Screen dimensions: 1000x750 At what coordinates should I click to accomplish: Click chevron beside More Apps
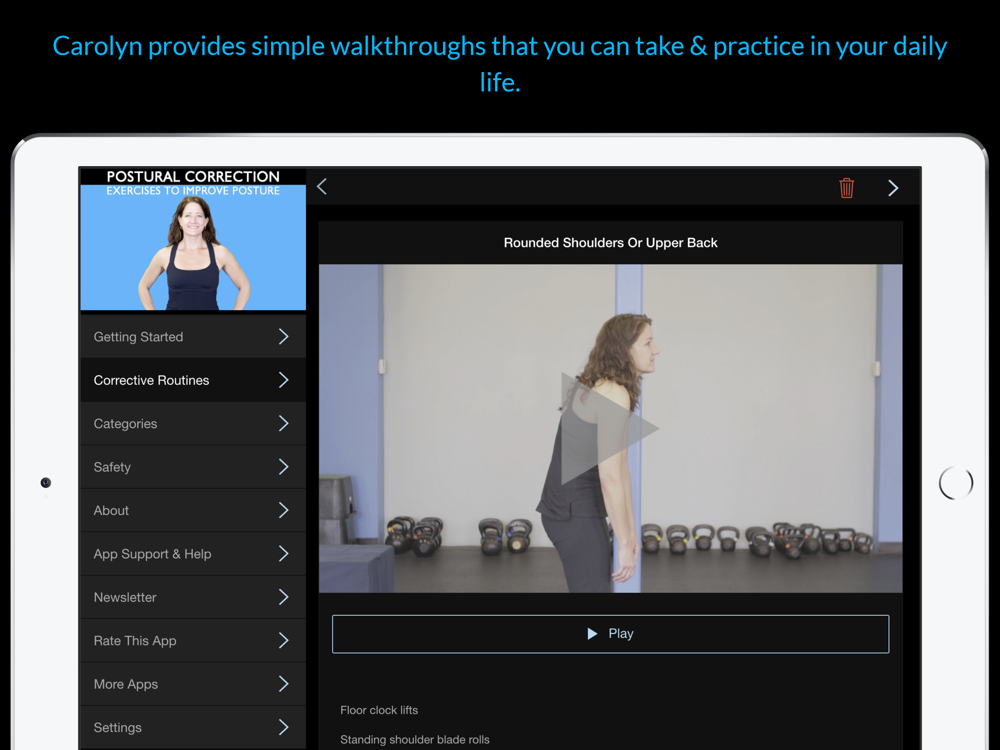coord(284,684)
